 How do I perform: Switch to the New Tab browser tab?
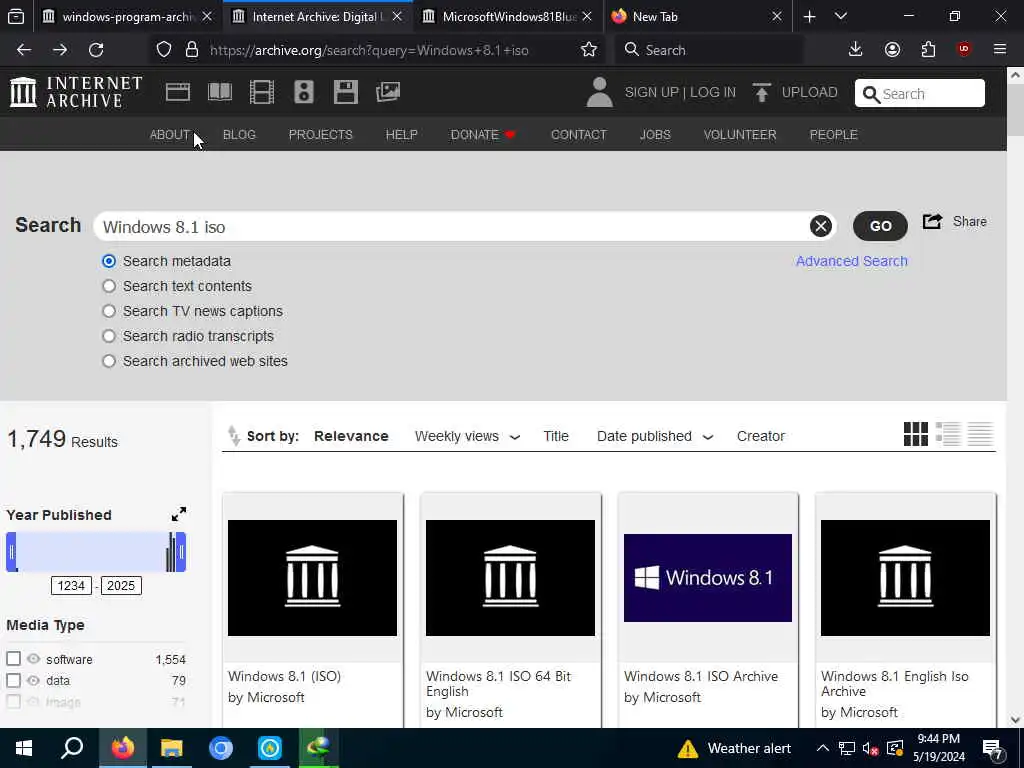[x=697, y=16]
